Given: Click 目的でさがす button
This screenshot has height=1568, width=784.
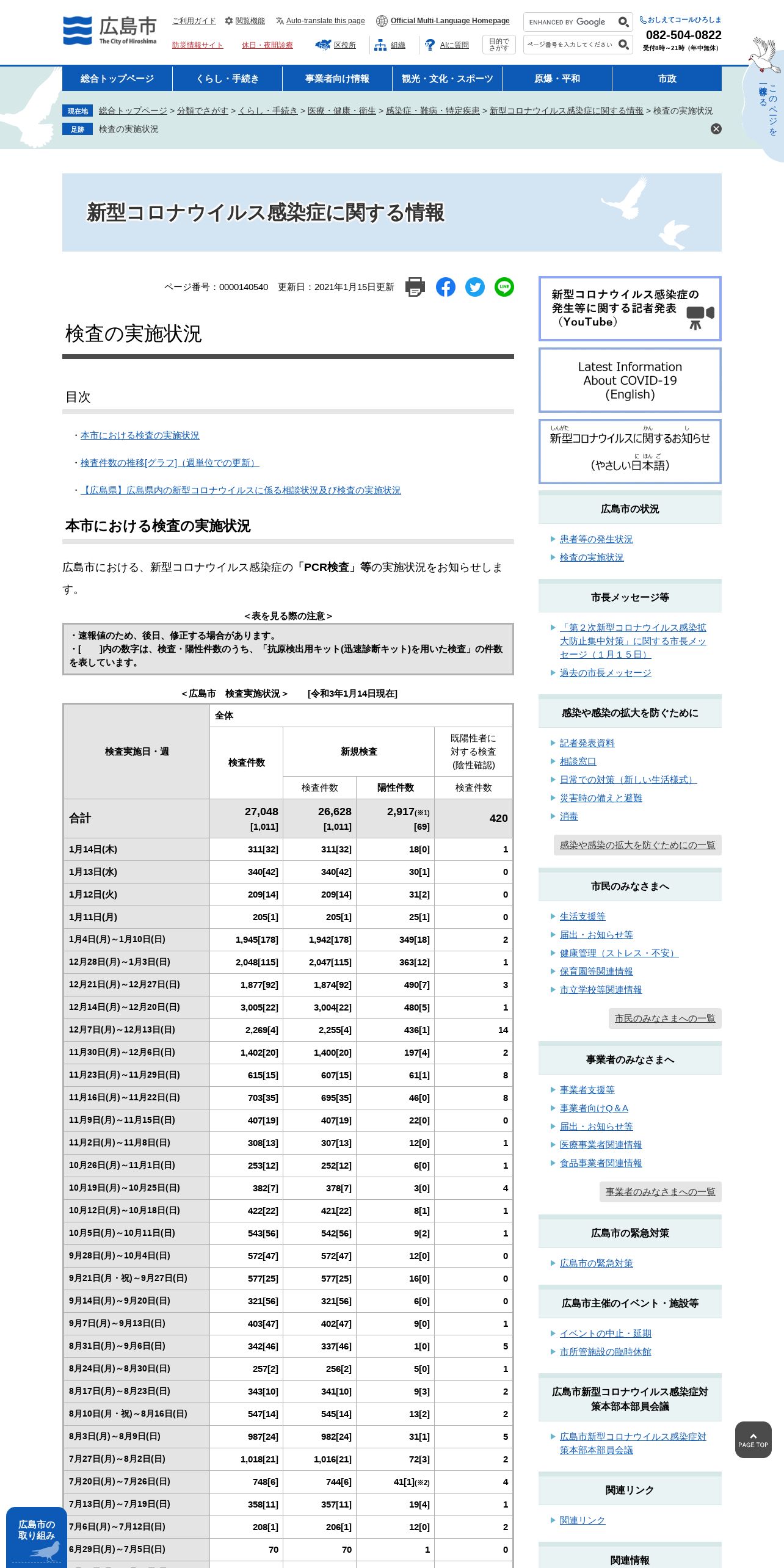Looking at the screenshot, I should pos(499,45).
